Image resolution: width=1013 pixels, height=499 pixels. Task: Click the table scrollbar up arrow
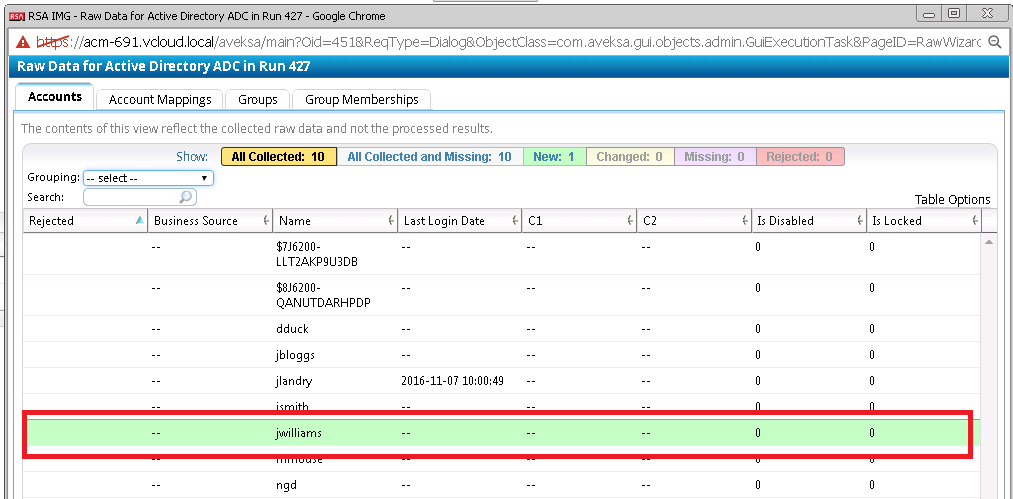[990, 242]
